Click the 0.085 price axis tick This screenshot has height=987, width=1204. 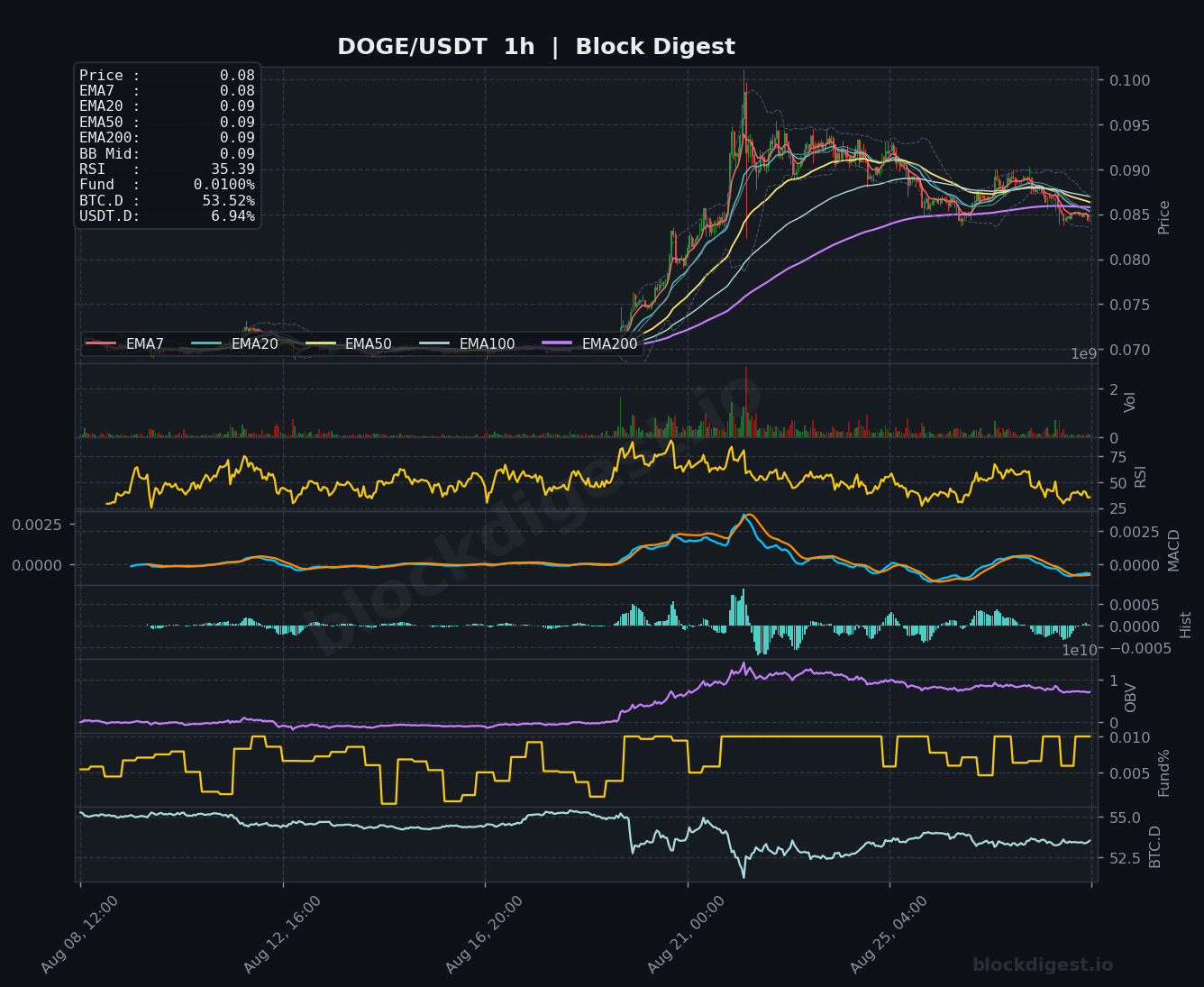1130,215
